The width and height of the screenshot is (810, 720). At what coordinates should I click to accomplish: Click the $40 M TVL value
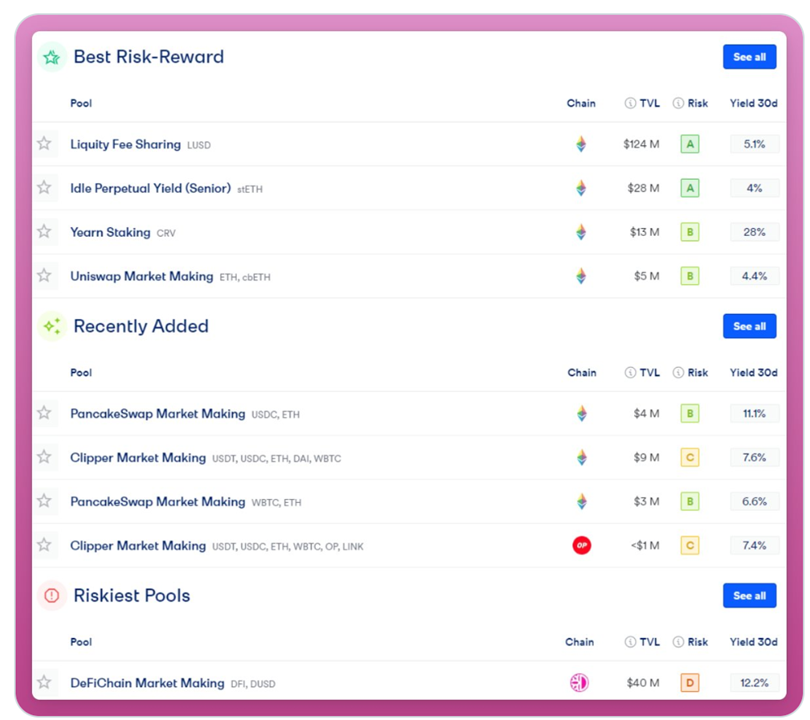tap(643, 683)
